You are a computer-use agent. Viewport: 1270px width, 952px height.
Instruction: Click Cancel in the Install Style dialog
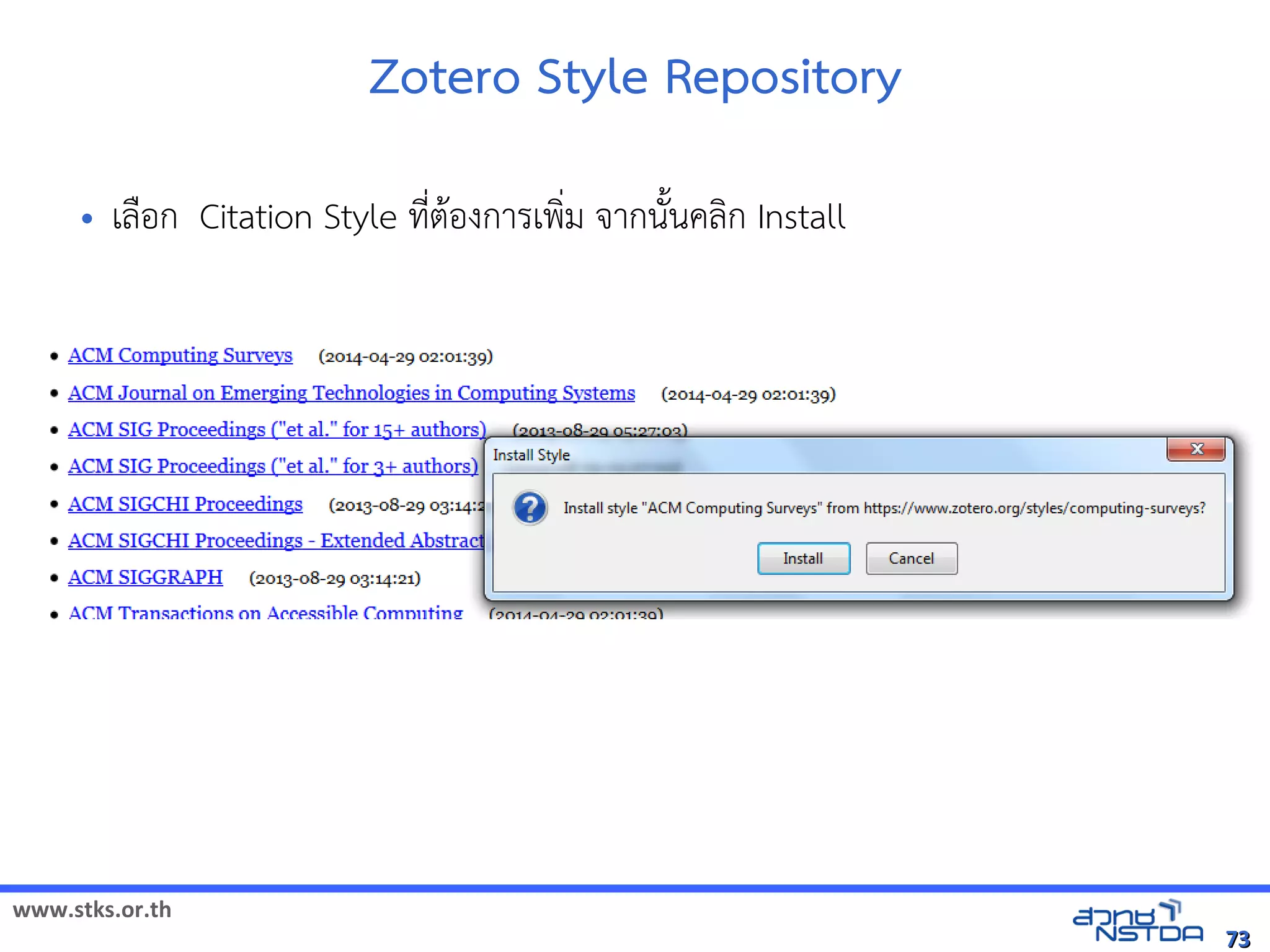pyautogui.click(x=912, y=558)
